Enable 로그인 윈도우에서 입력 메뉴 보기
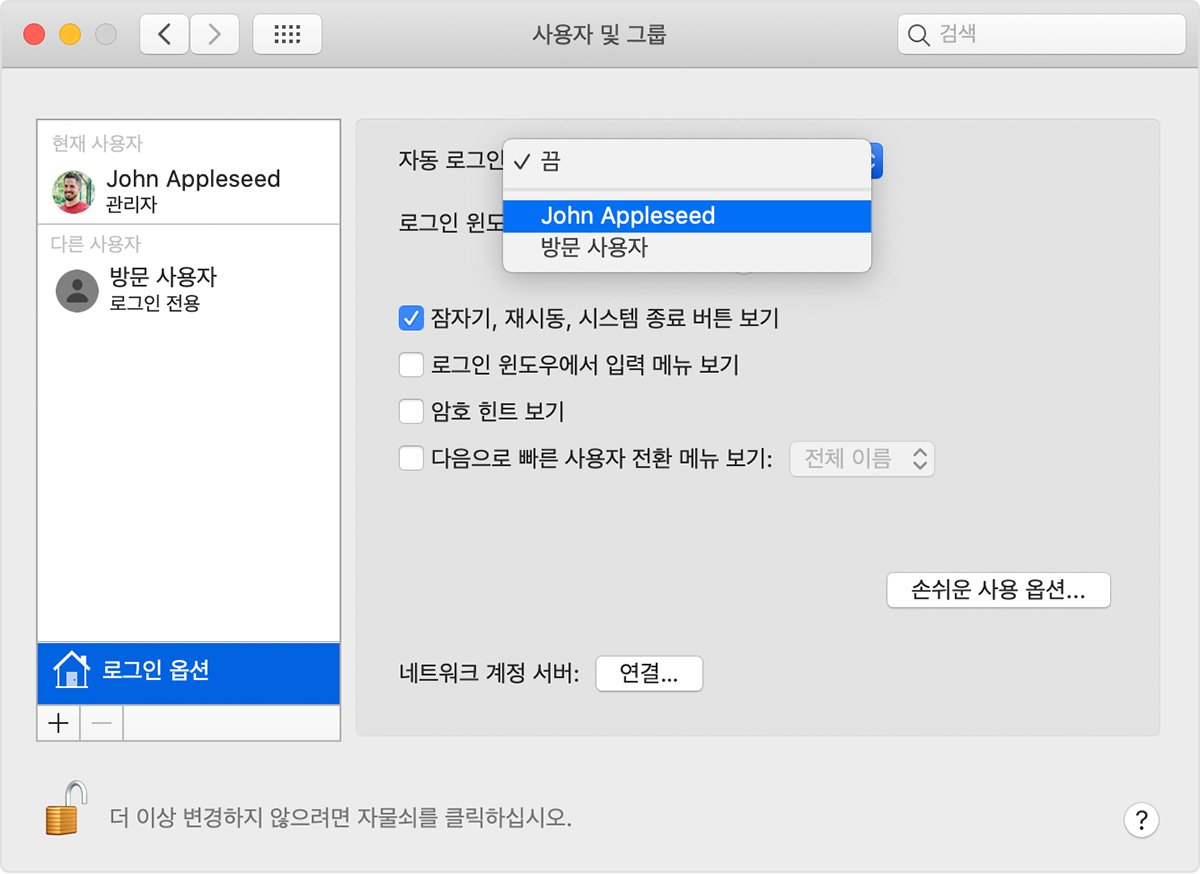 tap(411, 365)
